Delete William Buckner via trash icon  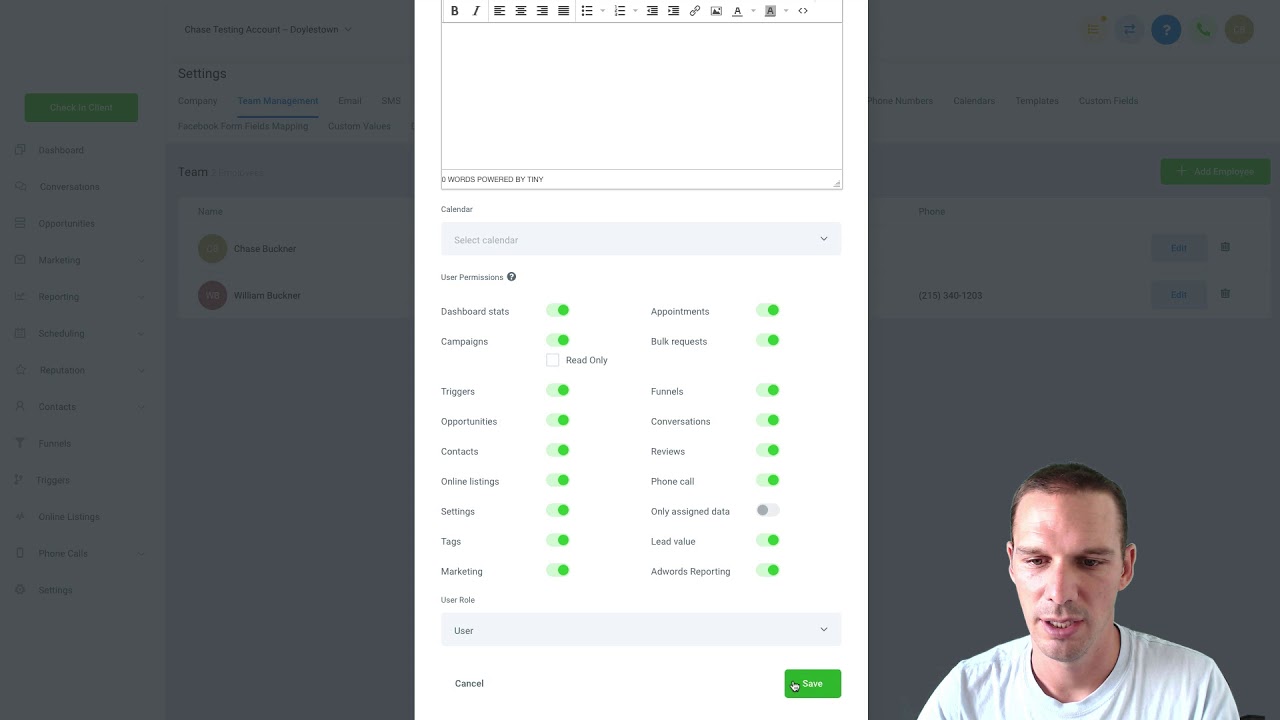[x=1225, y=294]
